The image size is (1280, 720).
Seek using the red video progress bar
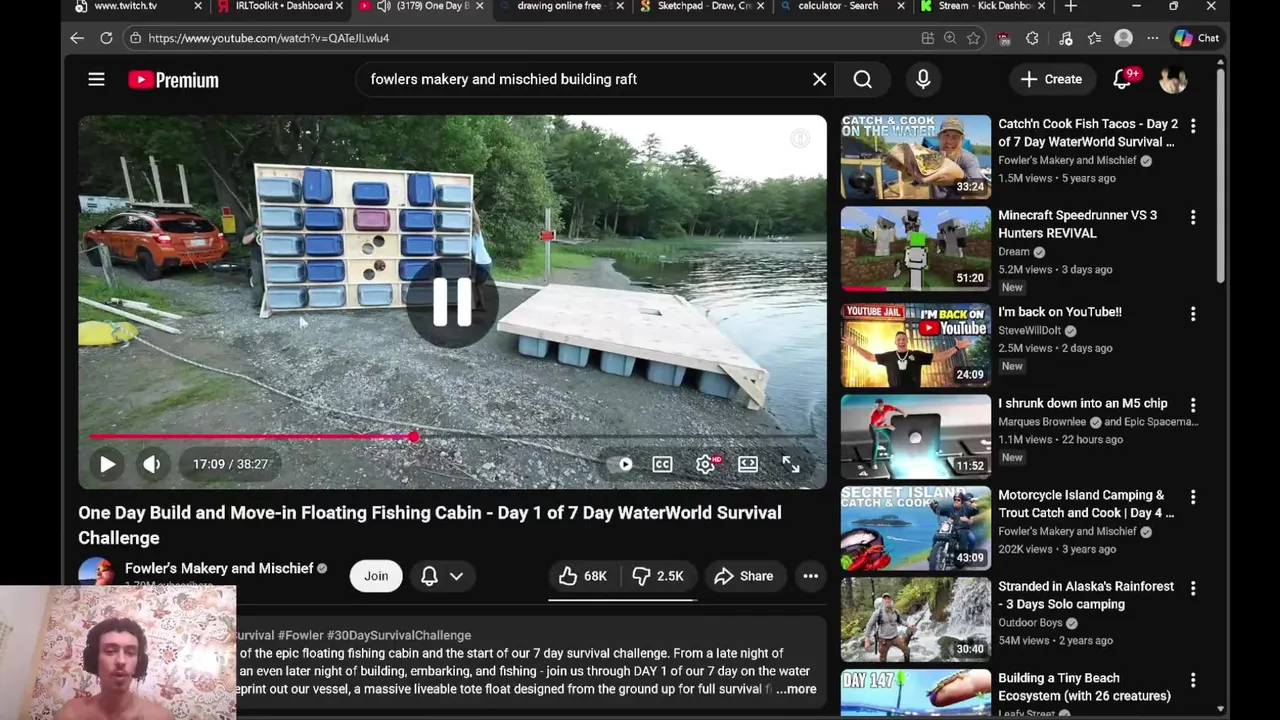(452, 436)
